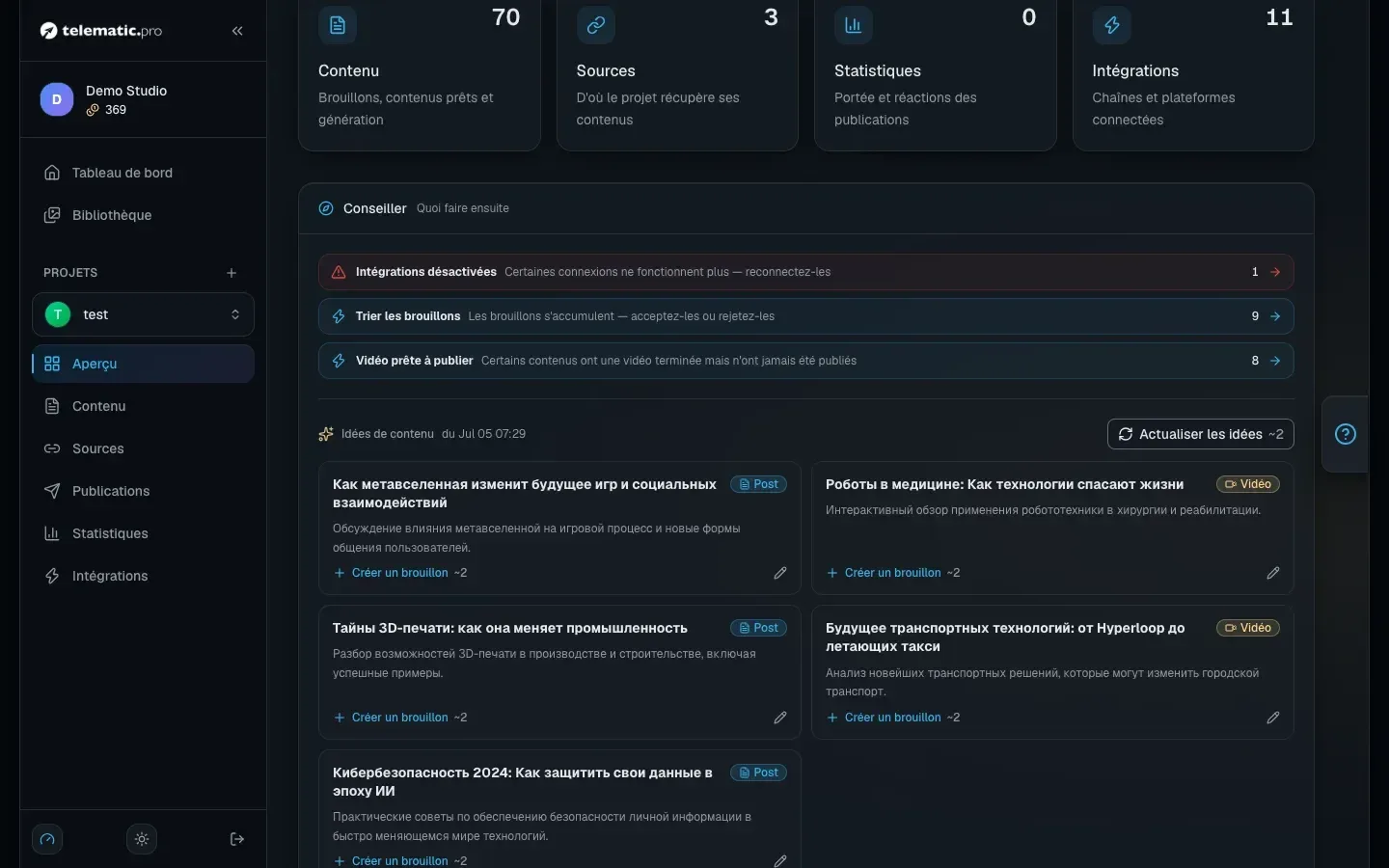The image size is (1389, 868).
Task: Edit the 3D-печати idea with pencil icon
Action: pos(780,718)
